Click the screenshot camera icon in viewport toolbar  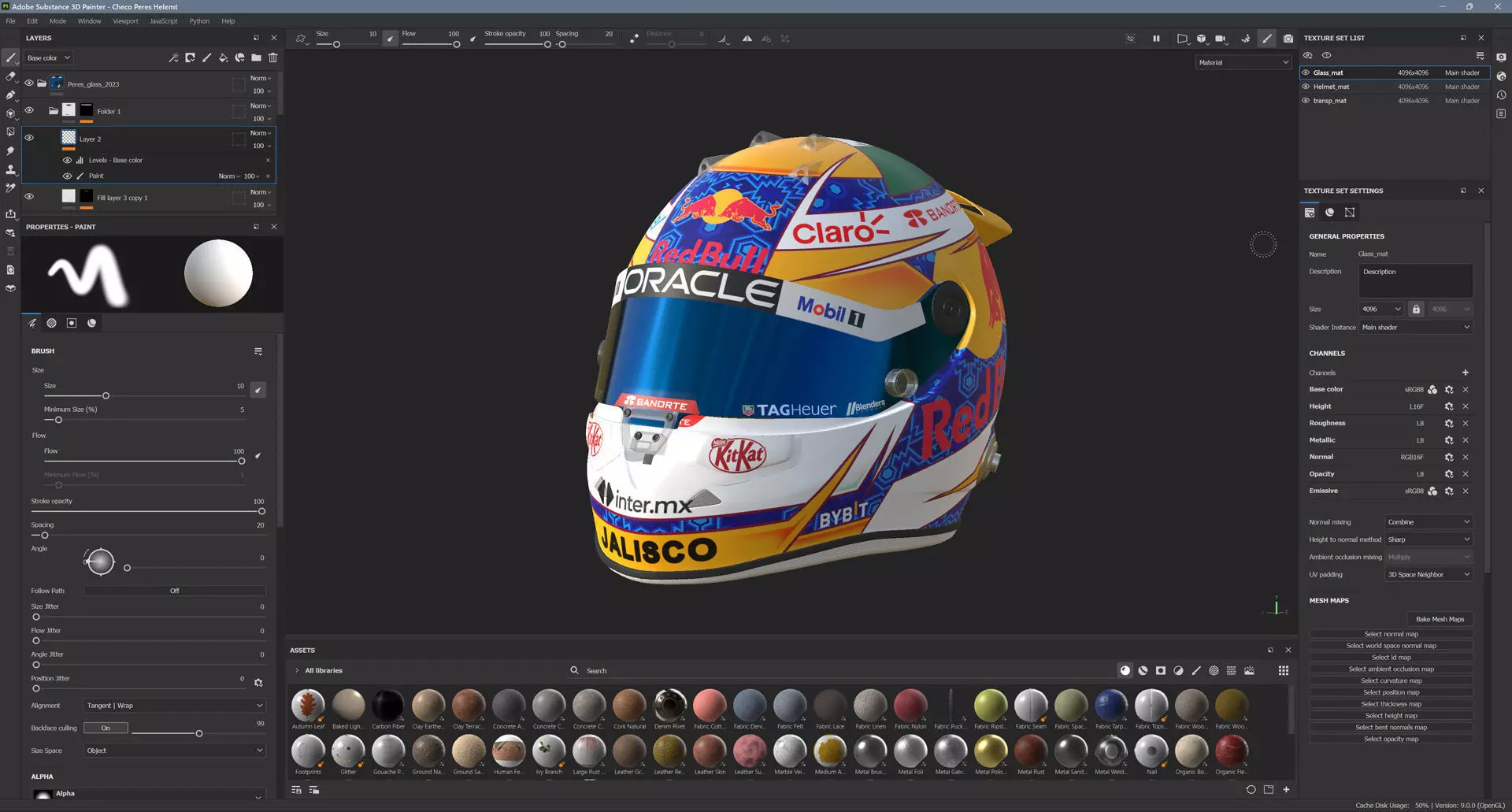[x=1288, y=39]
